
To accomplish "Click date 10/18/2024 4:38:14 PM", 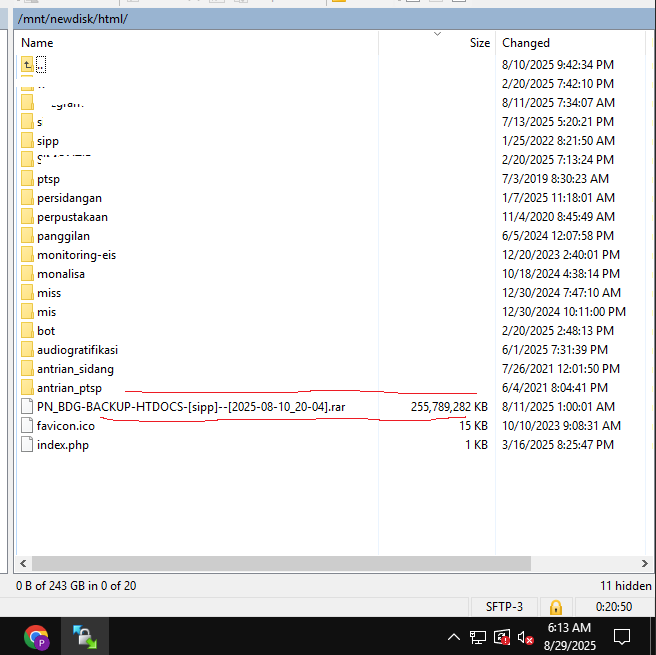I will (561, 274).
